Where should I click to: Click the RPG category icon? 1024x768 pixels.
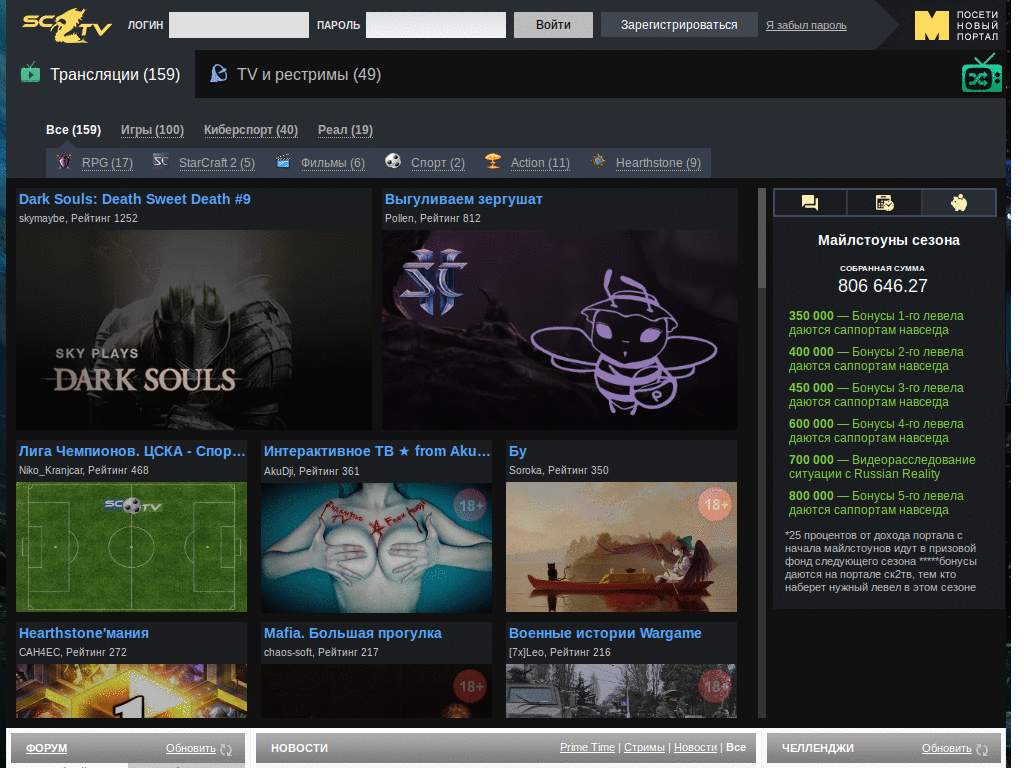point(63,161)
